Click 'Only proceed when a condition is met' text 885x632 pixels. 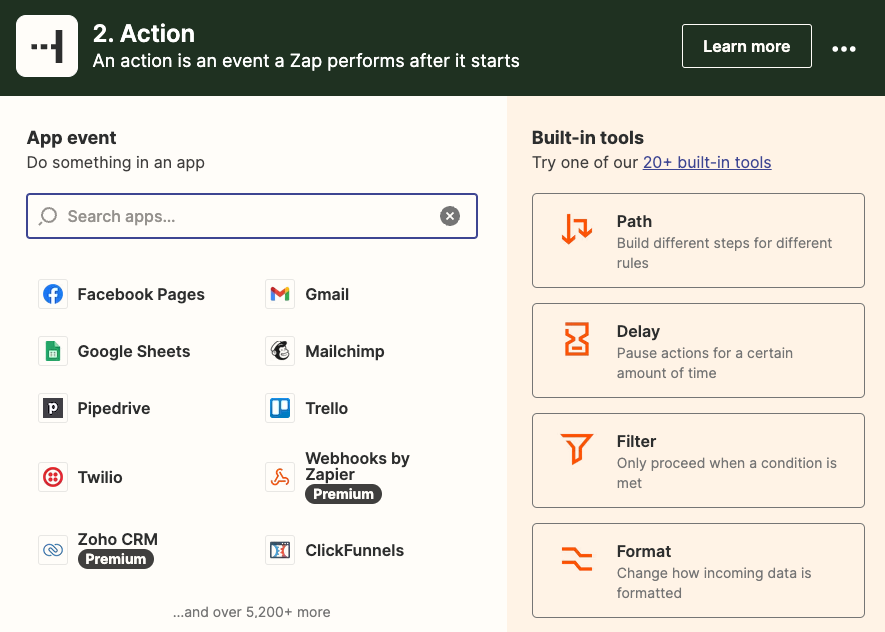[x=727, y=473]
